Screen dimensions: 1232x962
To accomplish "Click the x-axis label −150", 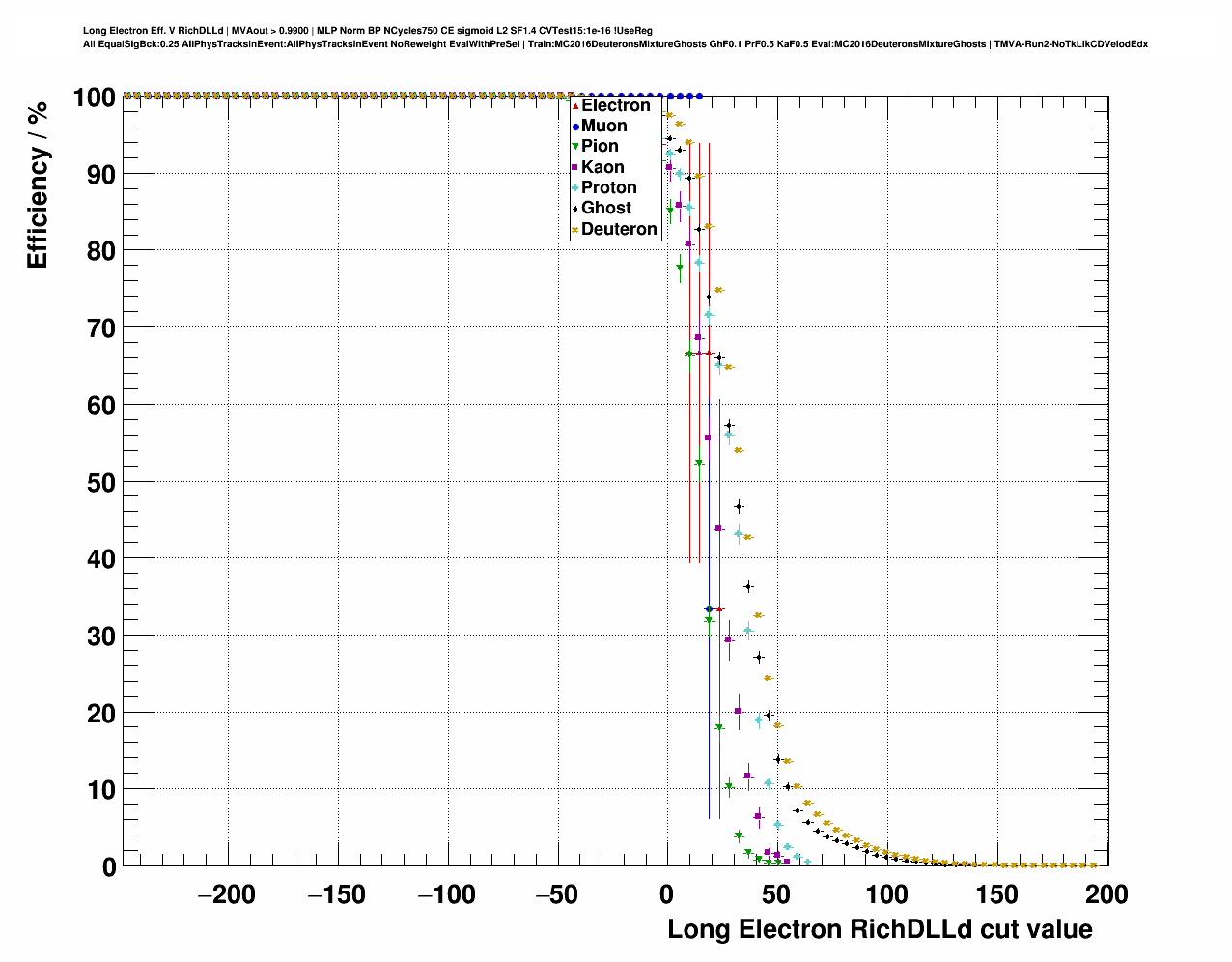I will (x=336, y=894).
